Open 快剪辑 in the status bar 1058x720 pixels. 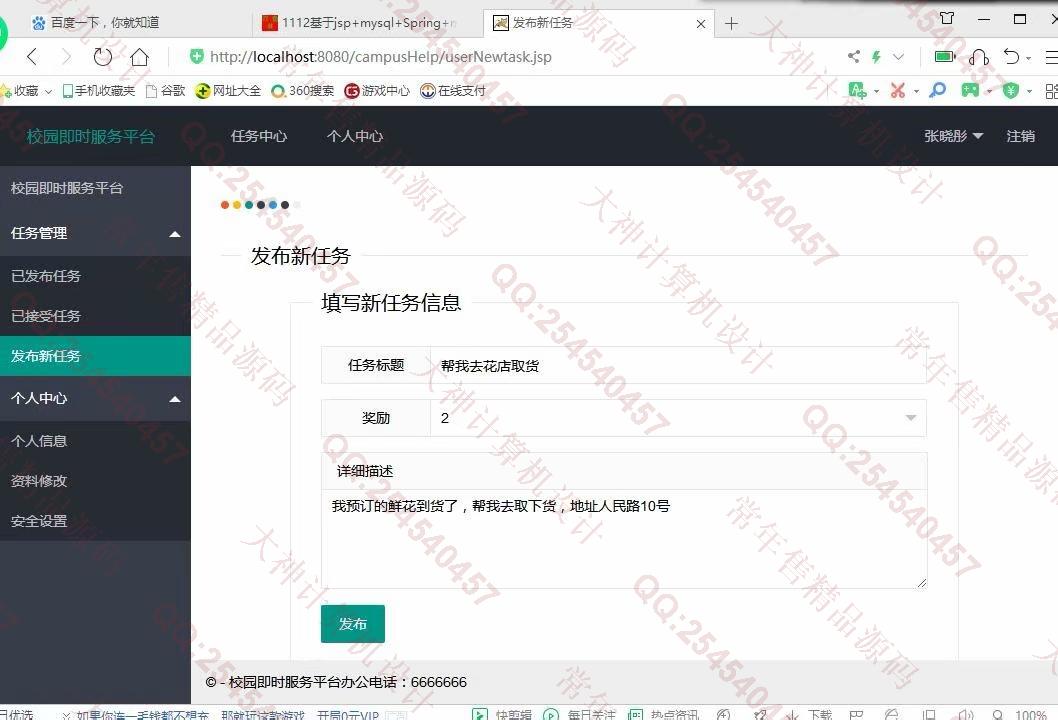[x=502, y=715]
